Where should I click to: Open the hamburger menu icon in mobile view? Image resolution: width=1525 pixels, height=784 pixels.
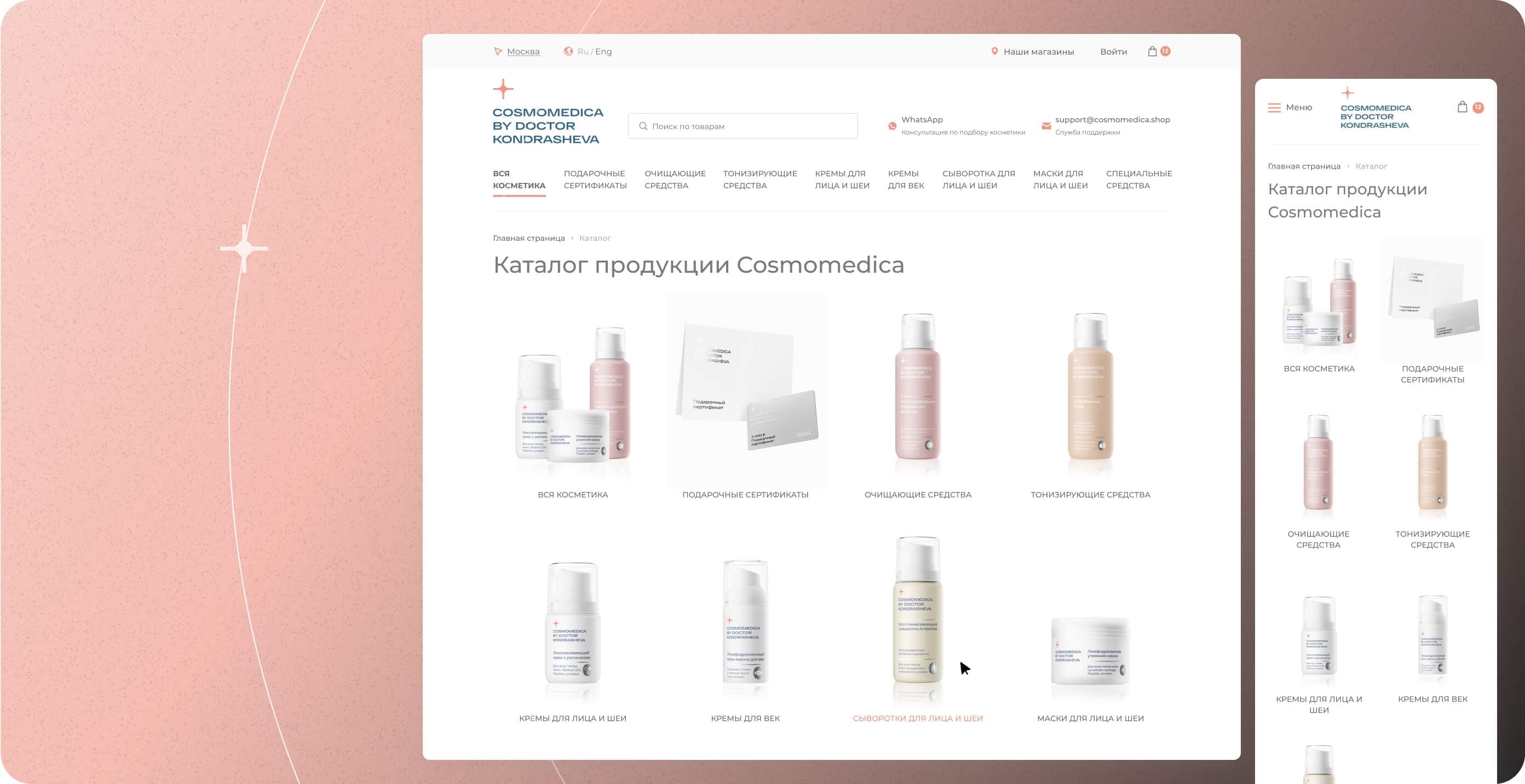[x=1274, y=108]
